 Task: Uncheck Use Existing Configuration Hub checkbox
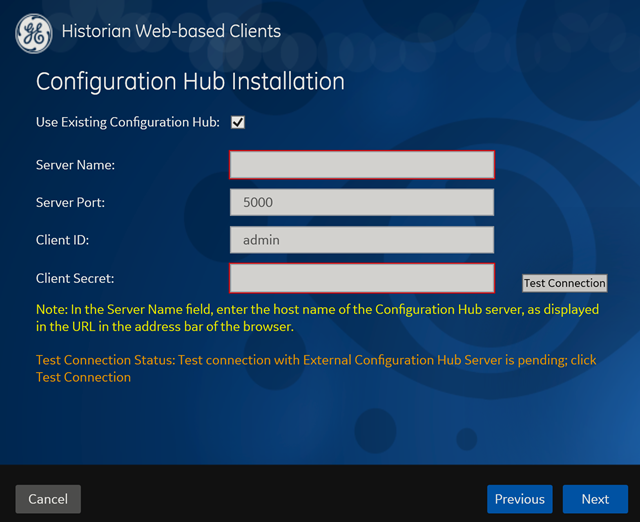238,122
